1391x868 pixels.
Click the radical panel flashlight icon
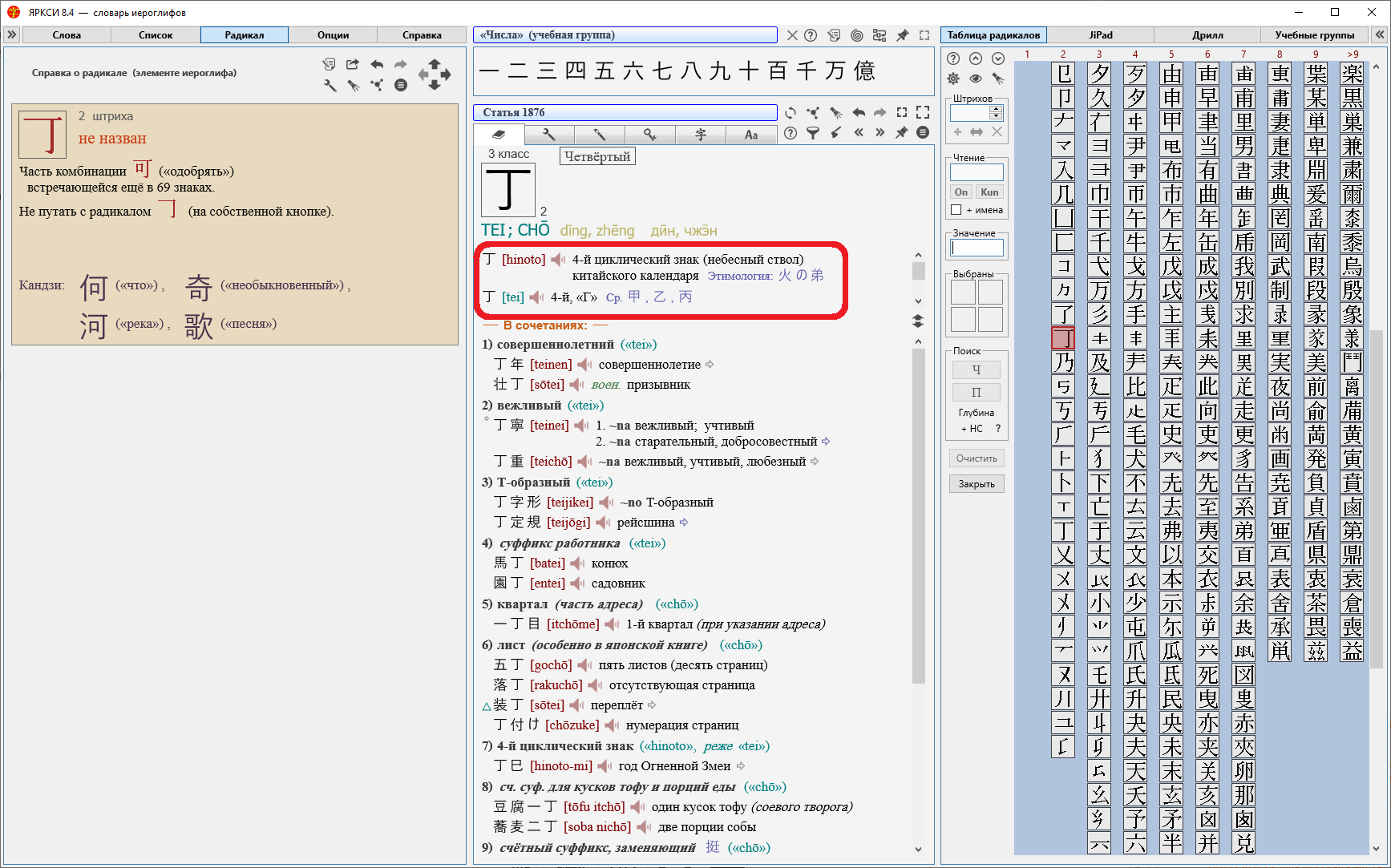pos(353,85)
